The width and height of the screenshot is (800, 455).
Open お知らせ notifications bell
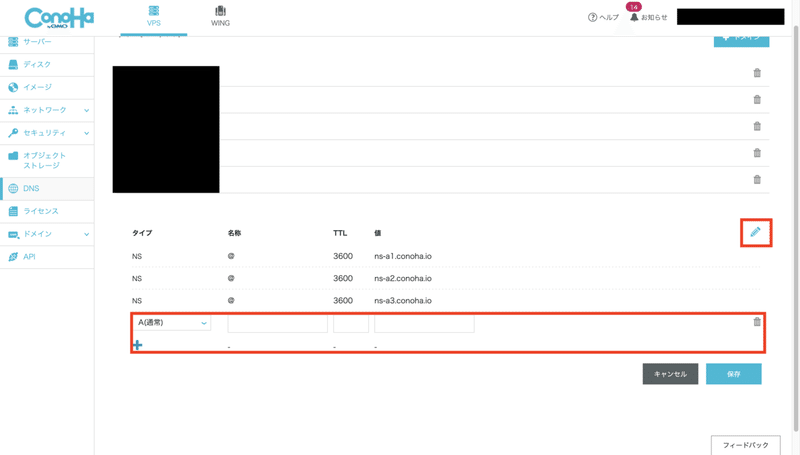click(x=648, y=17)
